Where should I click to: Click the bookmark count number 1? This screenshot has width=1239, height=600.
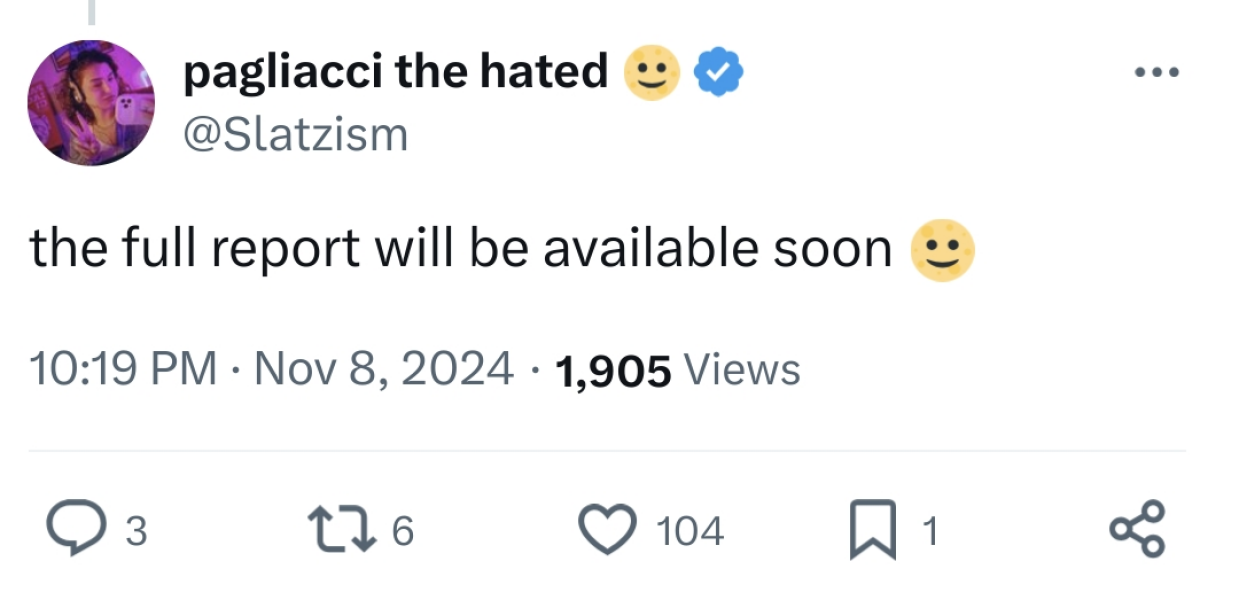[x=928, y=532]
